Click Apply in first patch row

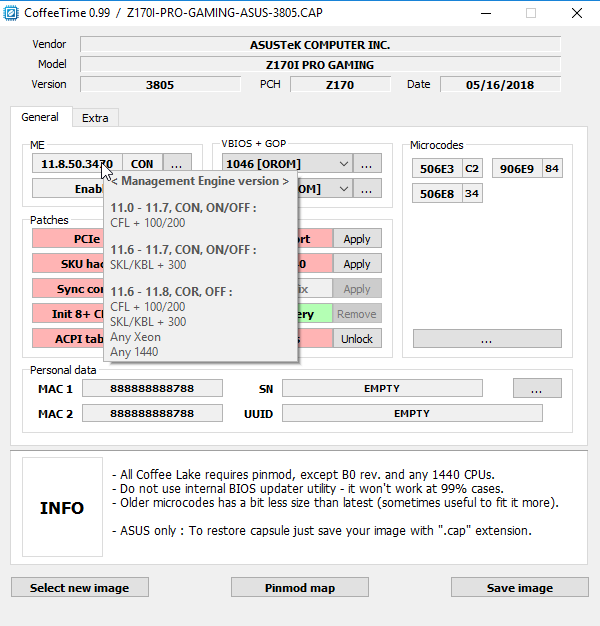pos(357,239)
